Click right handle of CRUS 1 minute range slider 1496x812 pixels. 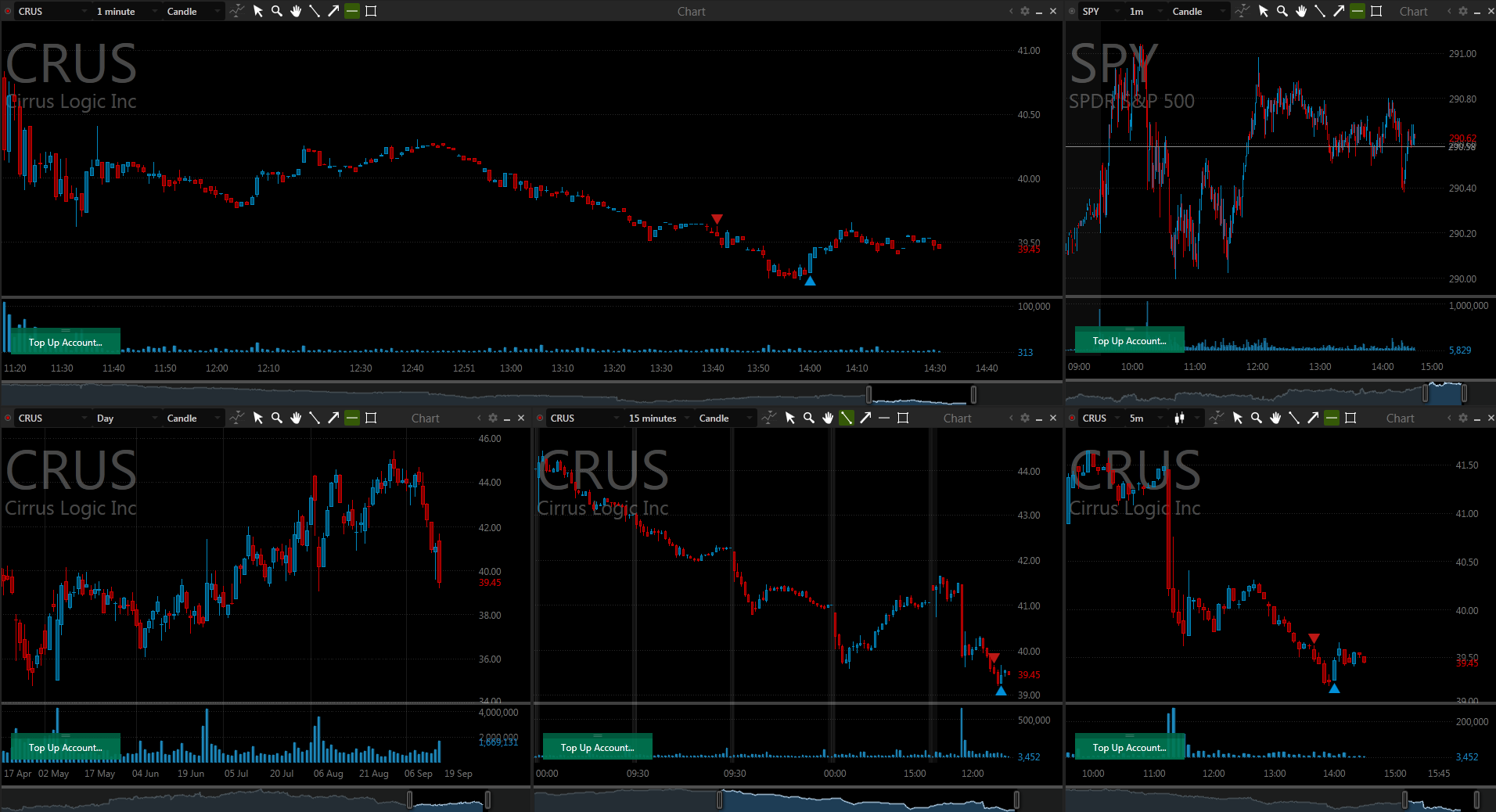tap(973, 394)
